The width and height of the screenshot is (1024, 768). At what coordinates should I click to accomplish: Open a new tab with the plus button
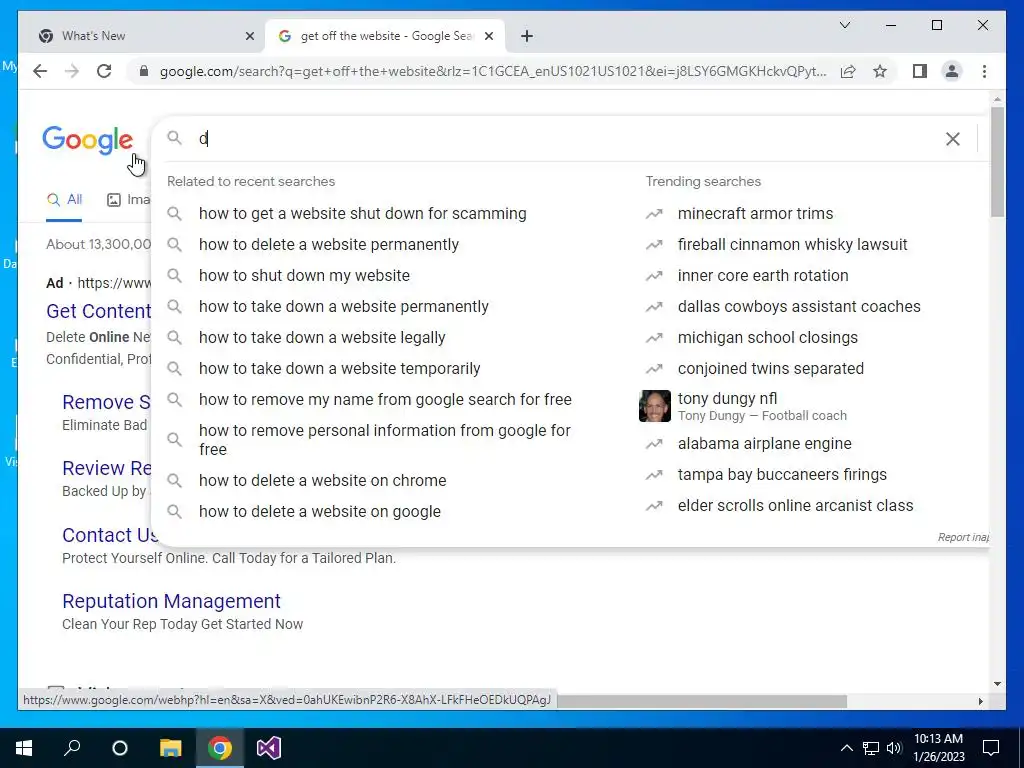(527, 36)
